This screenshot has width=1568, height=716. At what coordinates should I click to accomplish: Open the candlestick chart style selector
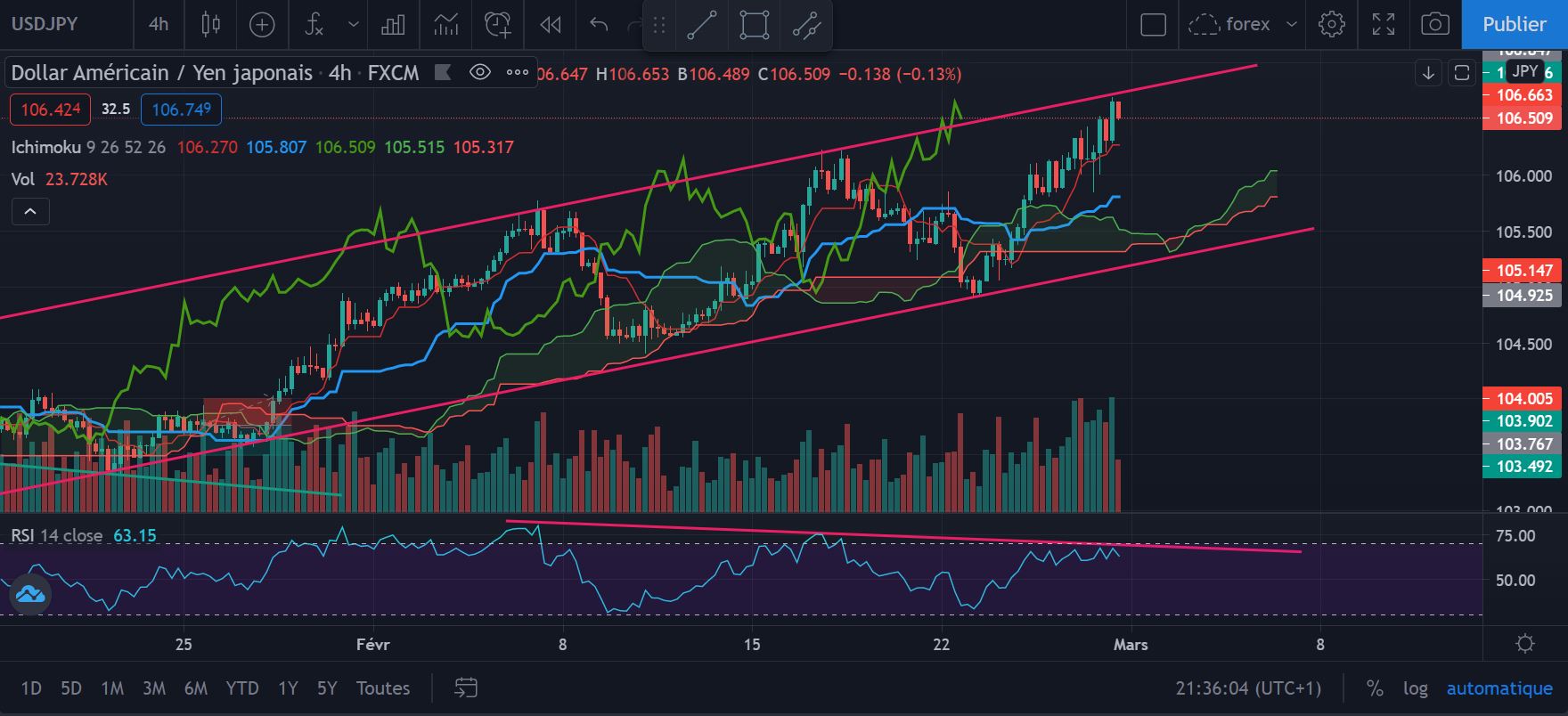tap(211, 24)
